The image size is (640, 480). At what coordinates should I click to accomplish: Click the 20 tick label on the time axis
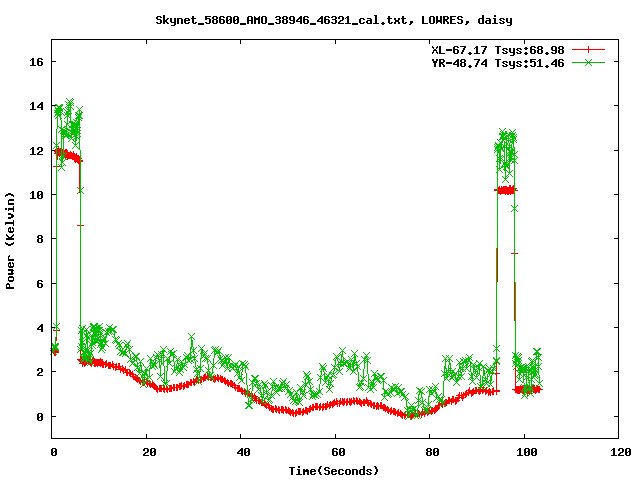point(149,452)
